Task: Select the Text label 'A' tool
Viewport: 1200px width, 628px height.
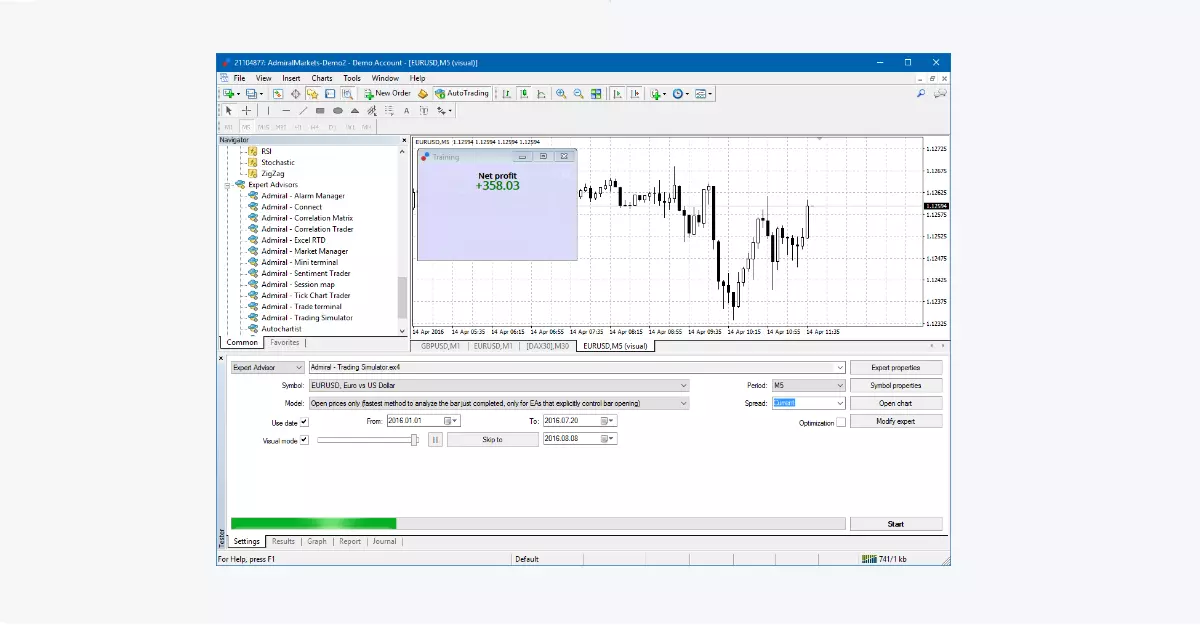Action: [406, 110]
